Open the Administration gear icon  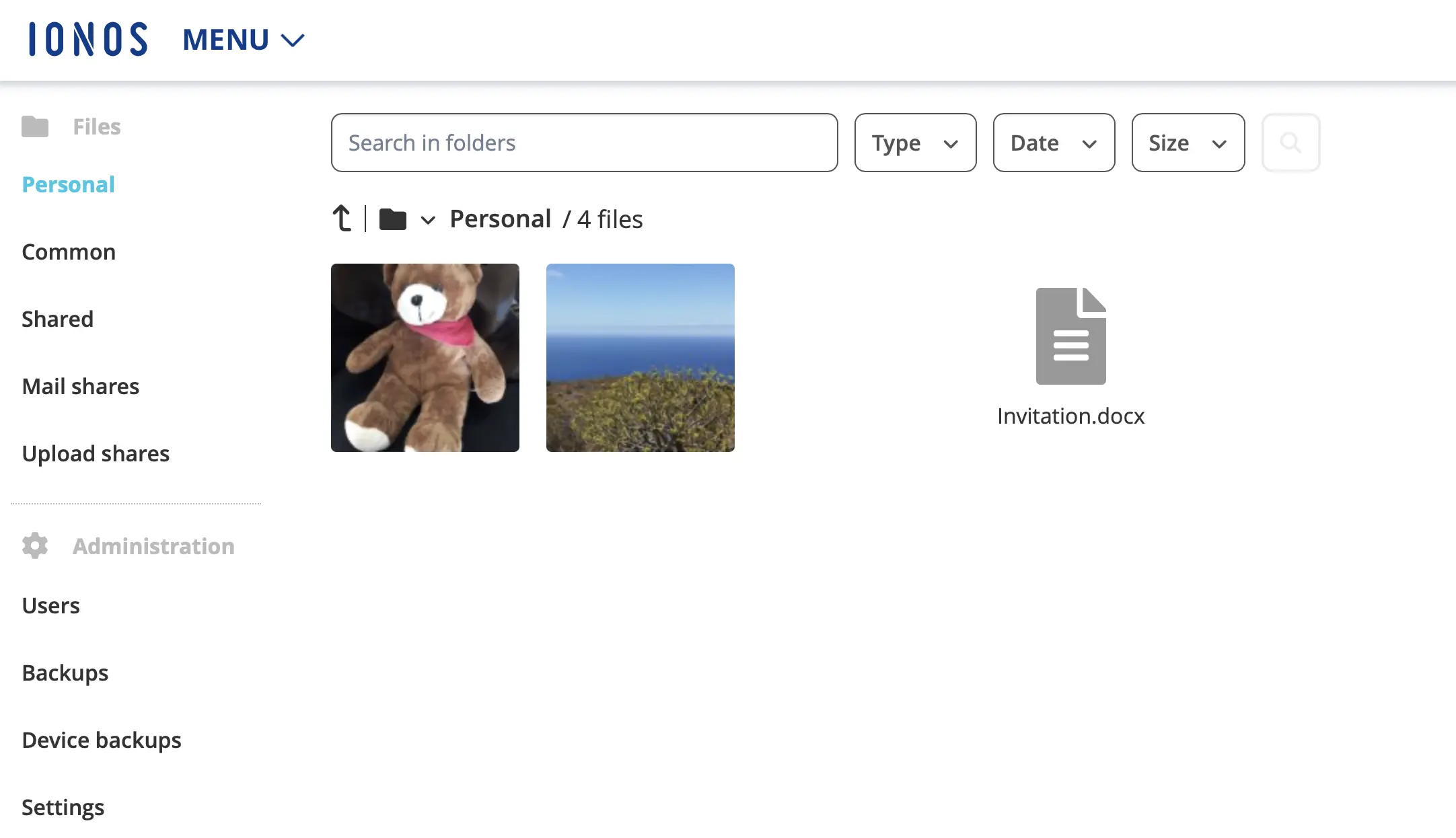tap(34, 545)
